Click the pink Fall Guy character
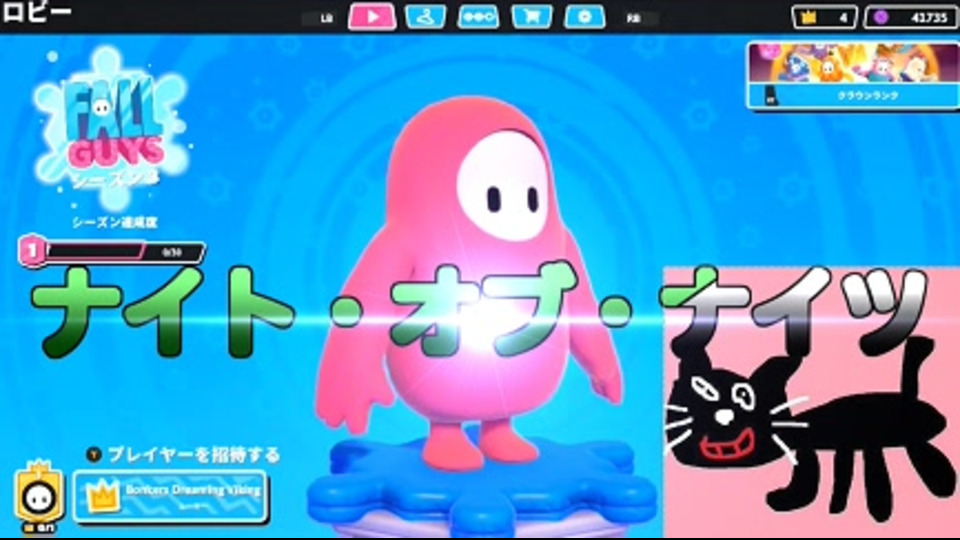The height and width of the screenshot is (540, 960). click(x=470, y=282)
